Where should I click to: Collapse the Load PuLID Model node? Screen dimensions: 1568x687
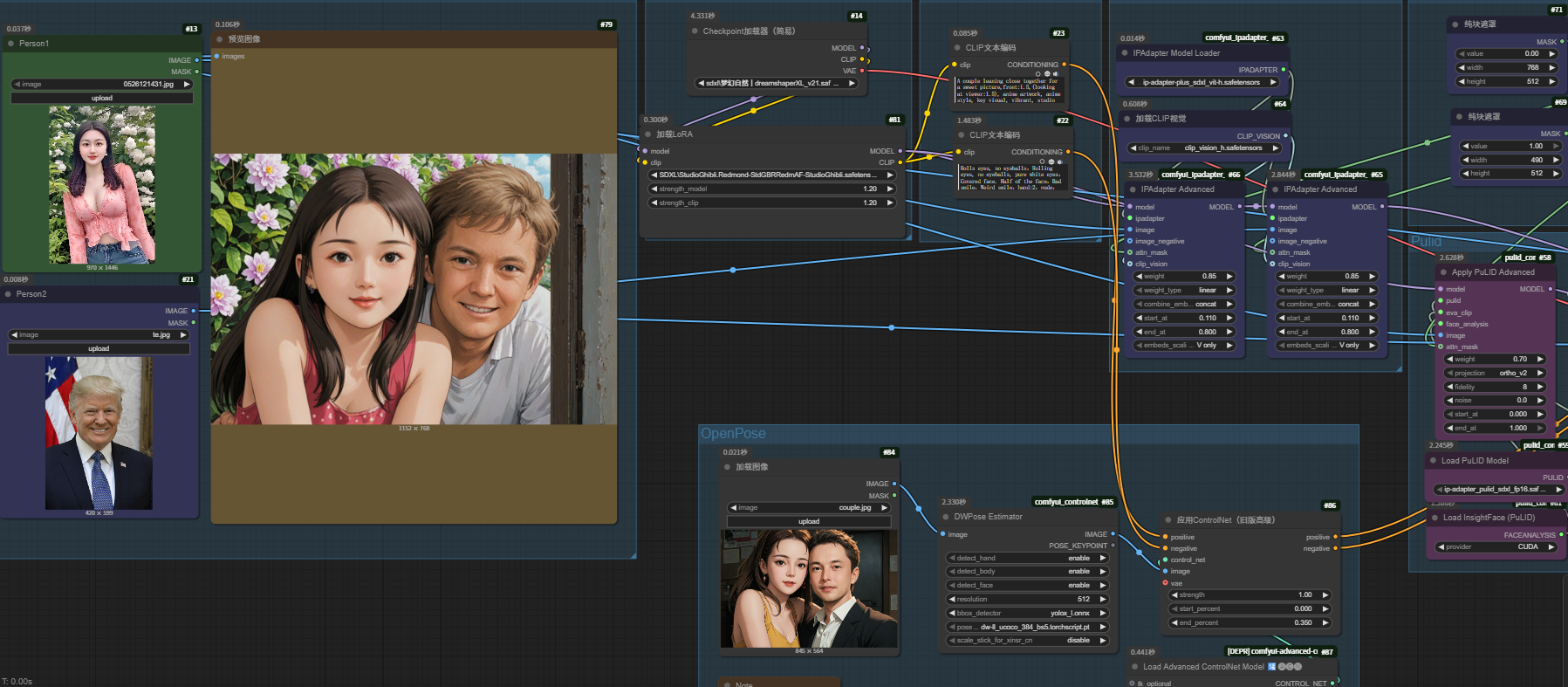(1433, 461)
